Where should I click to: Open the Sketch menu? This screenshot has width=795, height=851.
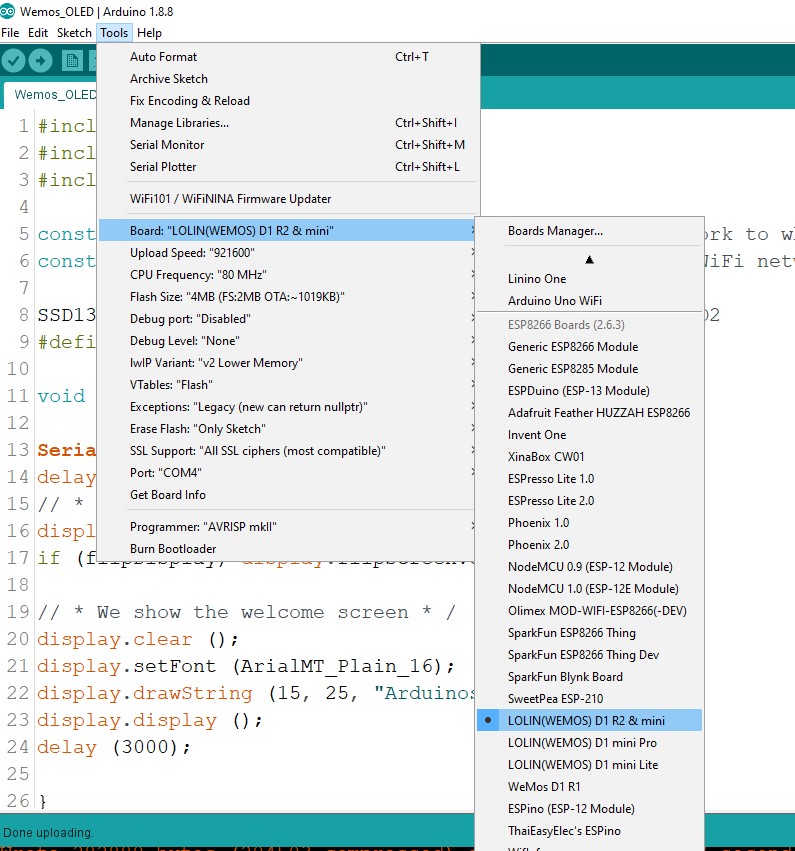click(74, 33)
